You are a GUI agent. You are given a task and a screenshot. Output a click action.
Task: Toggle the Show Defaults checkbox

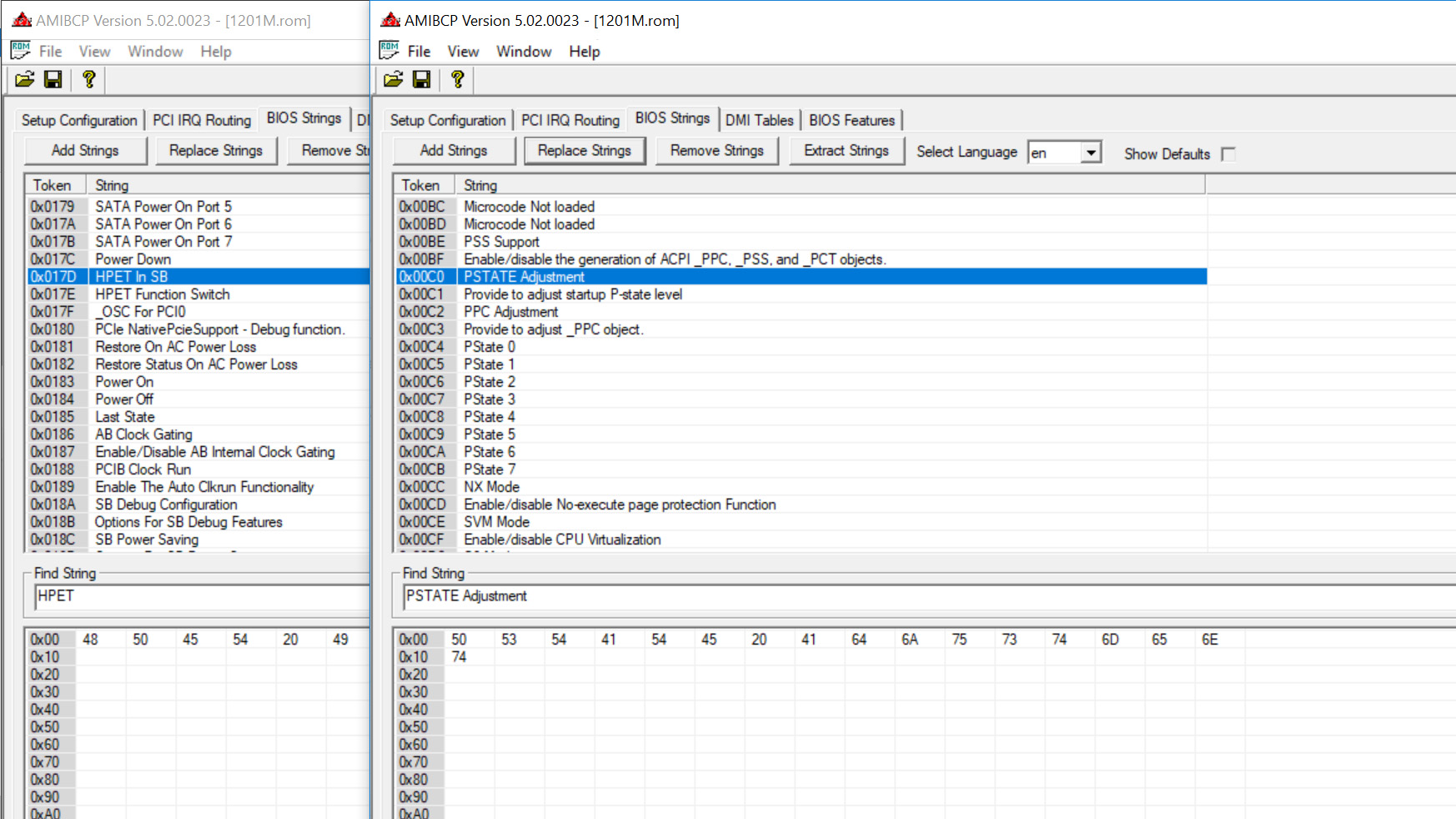(x=1228, y=153)
